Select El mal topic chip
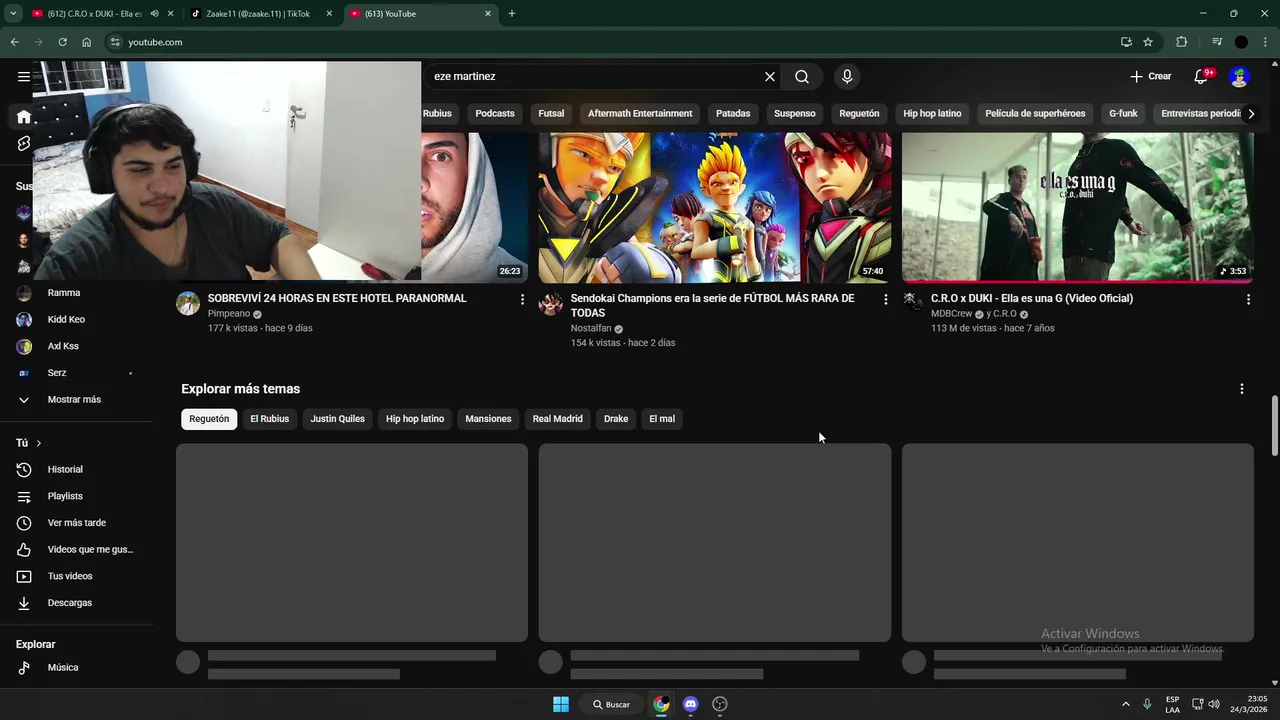 [662, 419]
